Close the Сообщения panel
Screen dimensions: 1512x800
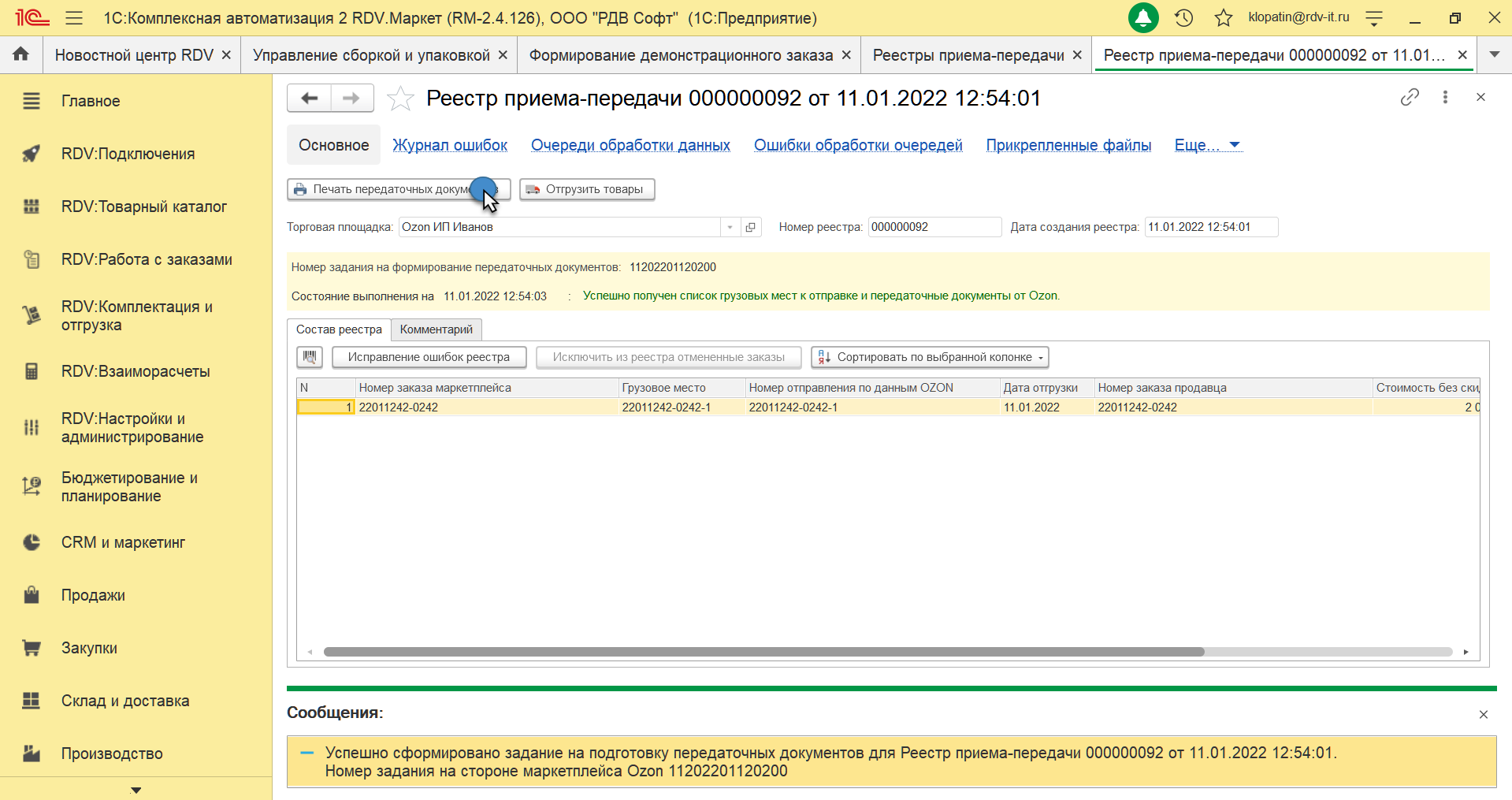tap(1484, 714)
